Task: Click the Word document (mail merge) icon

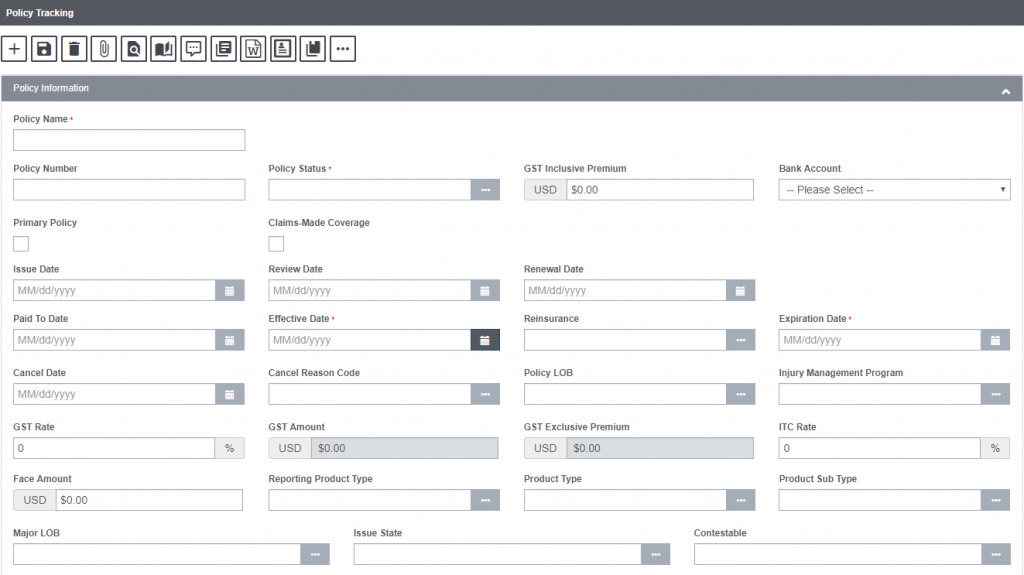Action: pos(253,49)
